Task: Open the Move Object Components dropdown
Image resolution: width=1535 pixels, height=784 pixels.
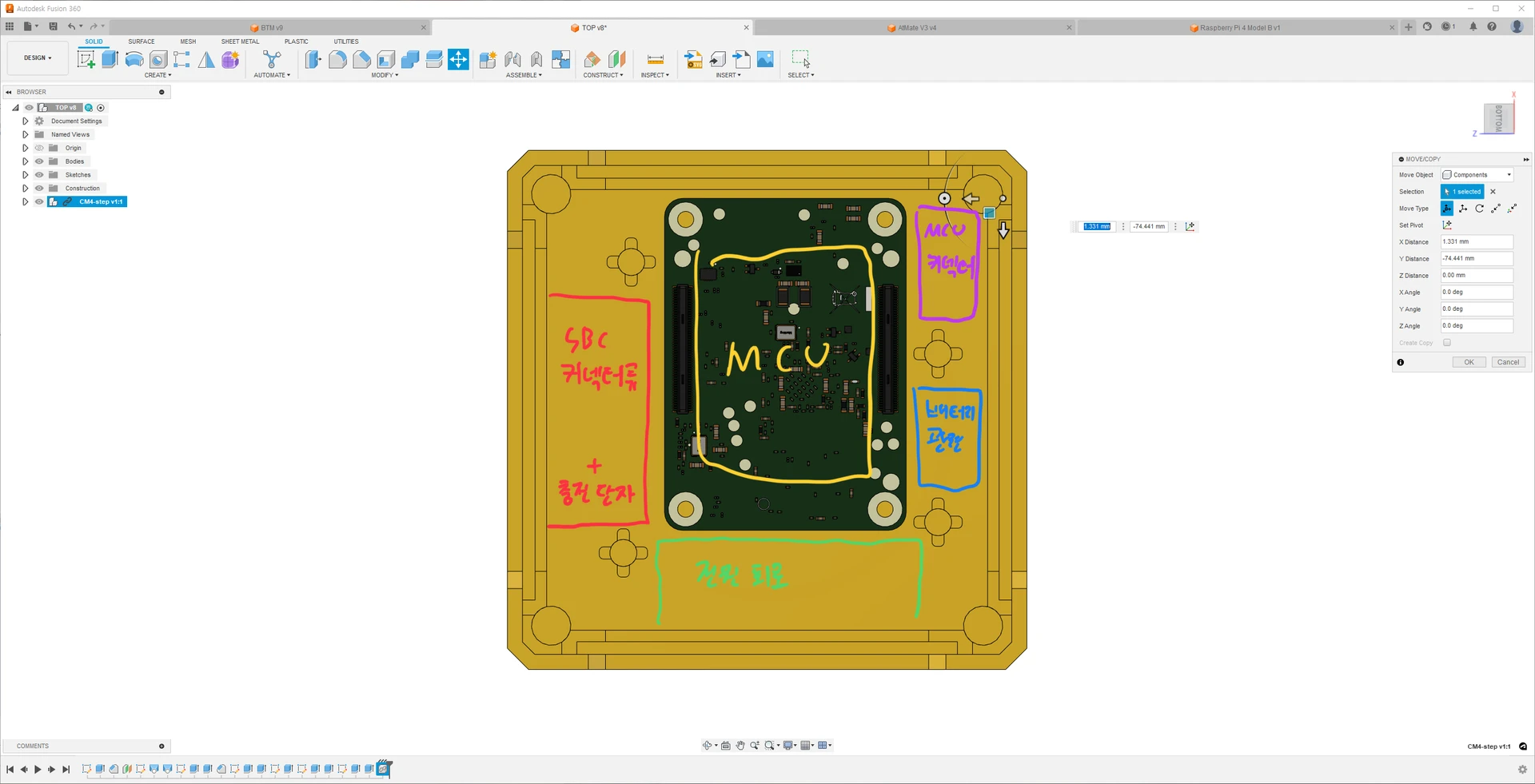Action: pyautogui.click(x=1477, y=175)
